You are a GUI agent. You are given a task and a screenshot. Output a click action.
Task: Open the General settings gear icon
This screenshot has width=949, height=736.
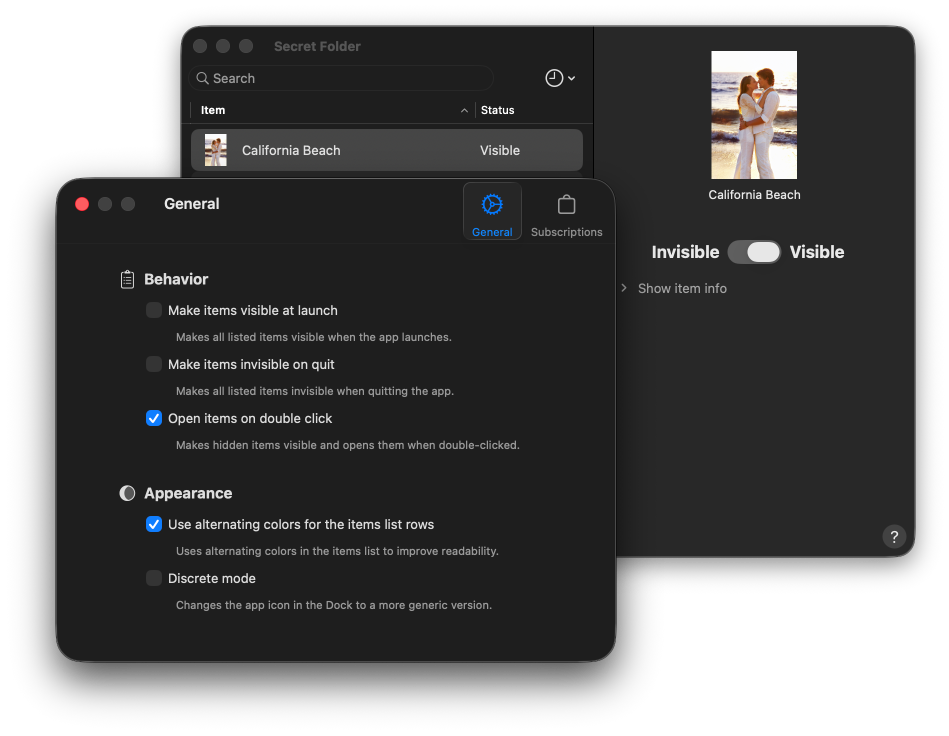492,205
